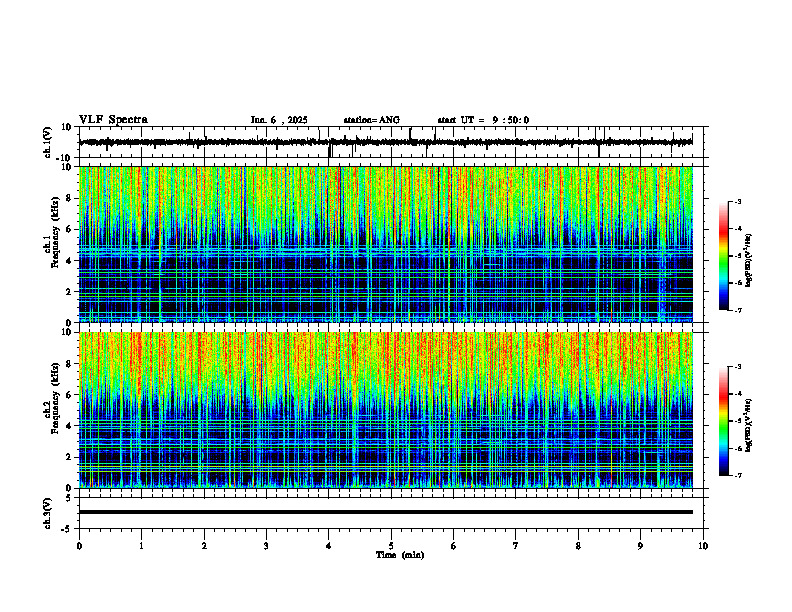The width and height of the screenshot is (792, 612).
Task: Click the log(PSD) label beside ch.1 colorbar
Action: (x=749, y=261)
